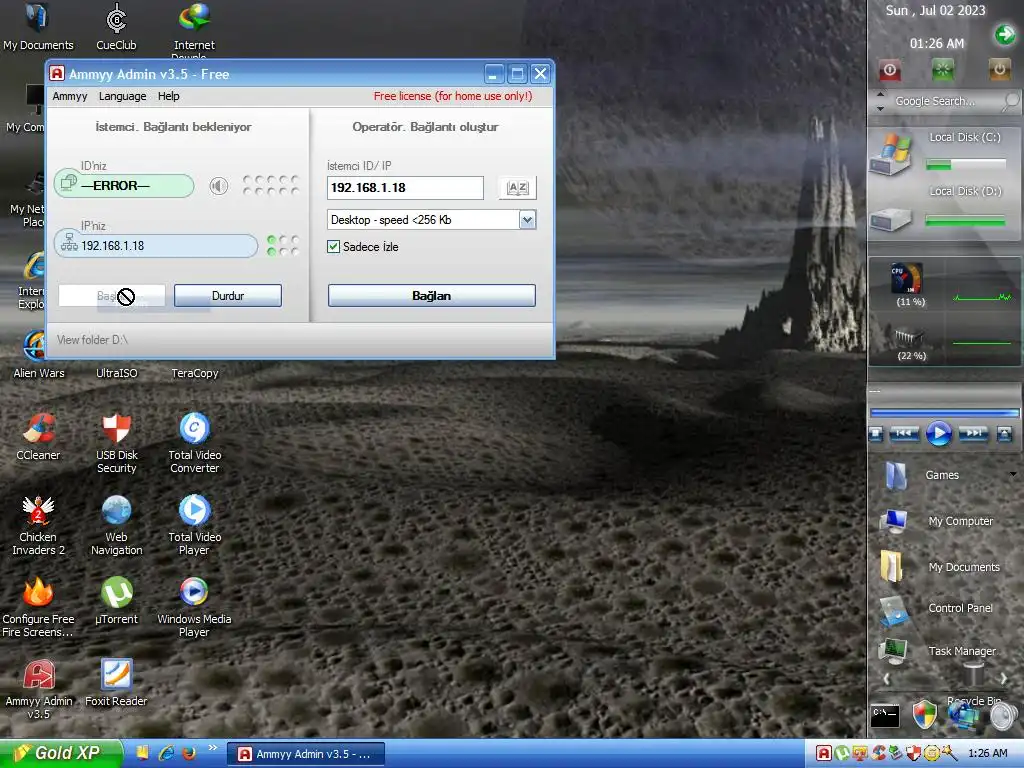The height and width of the screenshot is (768, 1024).
Task: Click the computer icon inside the ID'niz field
Action: click(68, 183)
